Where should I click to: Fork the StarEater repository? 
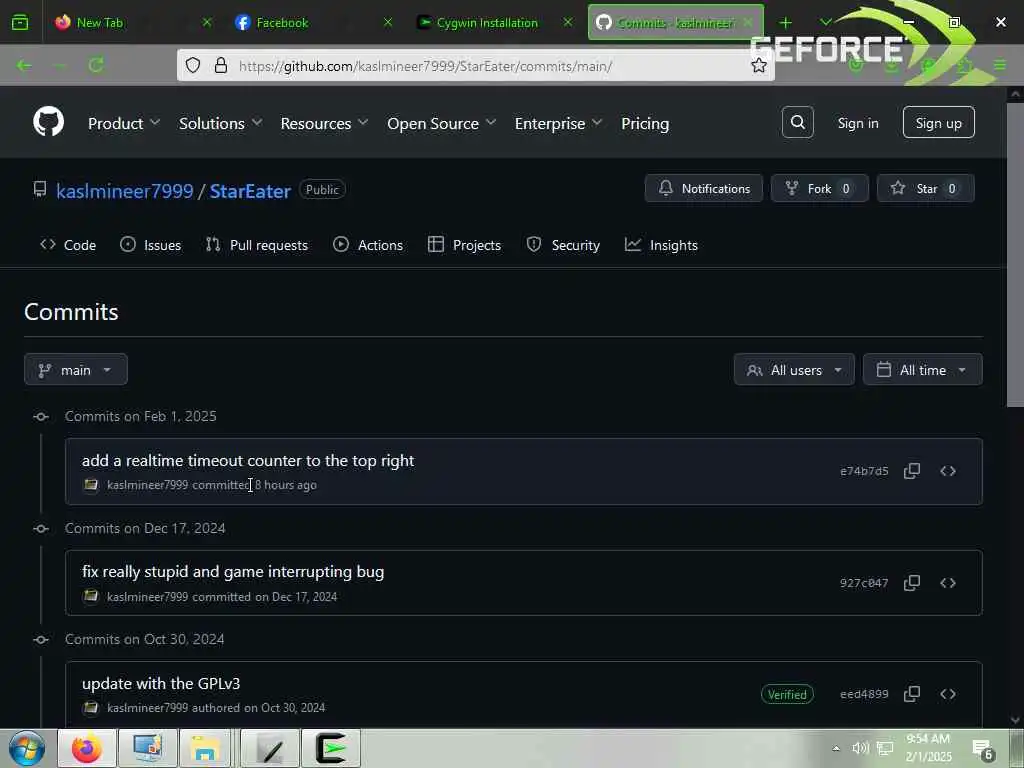tap(819, 188)
